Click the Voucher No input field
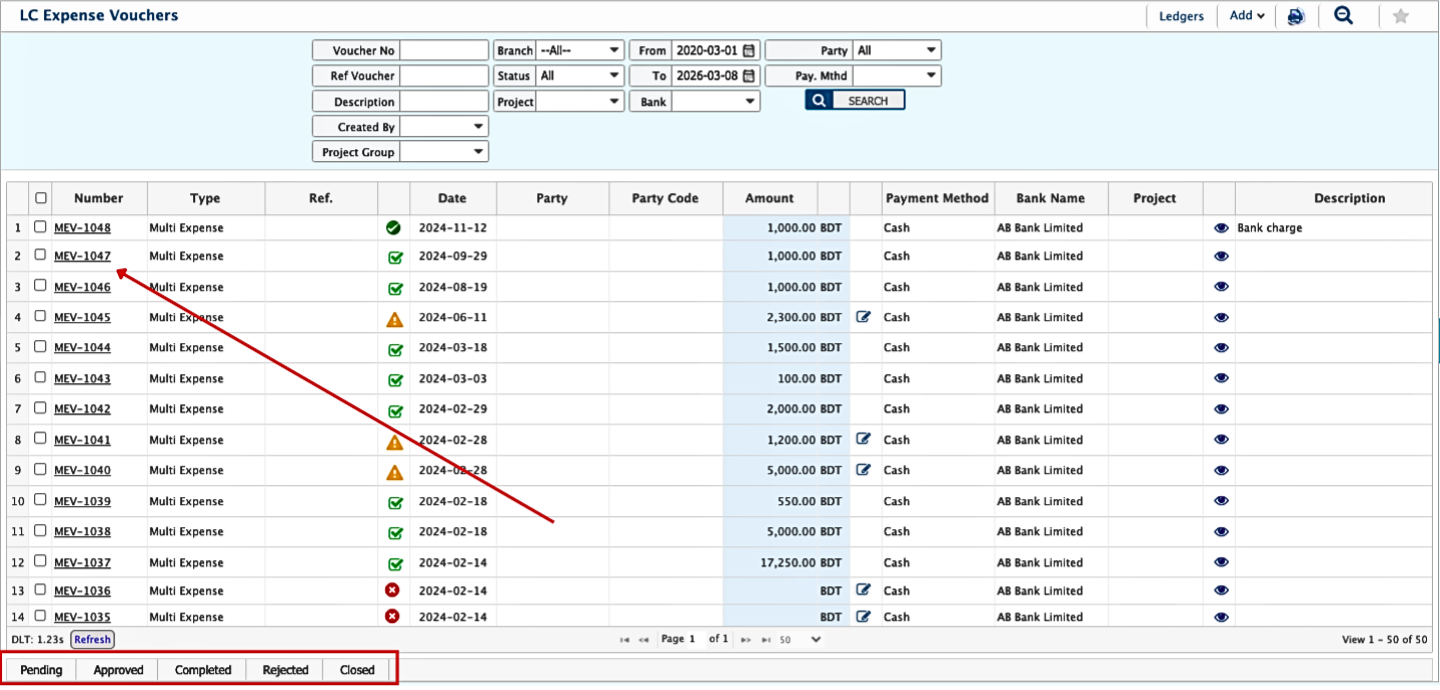 click(444, 51)
